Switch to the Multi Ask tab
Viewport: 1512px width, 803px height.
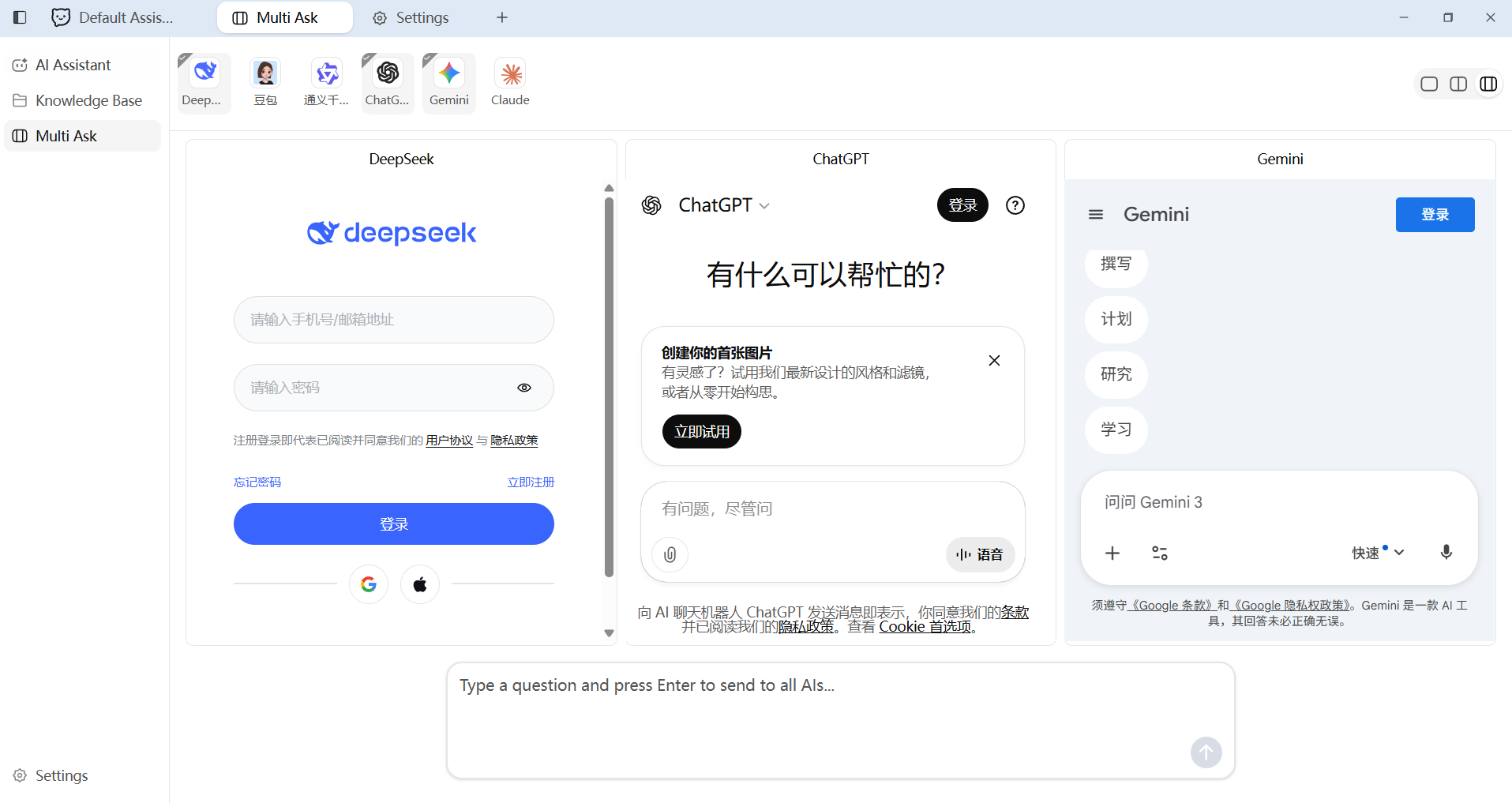click(284, 17)
